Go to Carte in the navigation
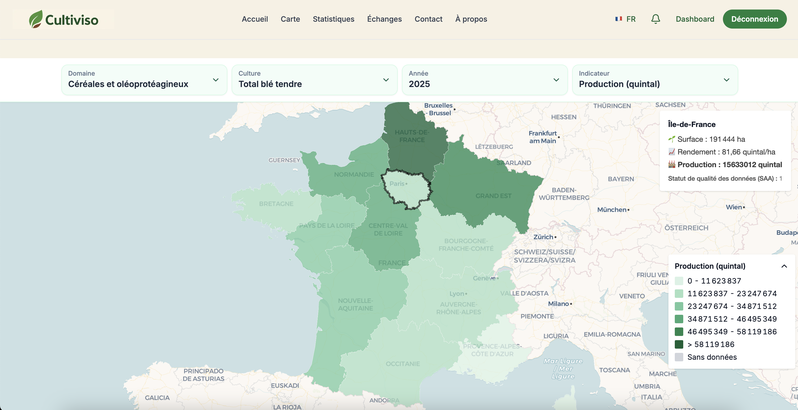The height and width of the screenshot is (410, 798). [x=290, y=19]
